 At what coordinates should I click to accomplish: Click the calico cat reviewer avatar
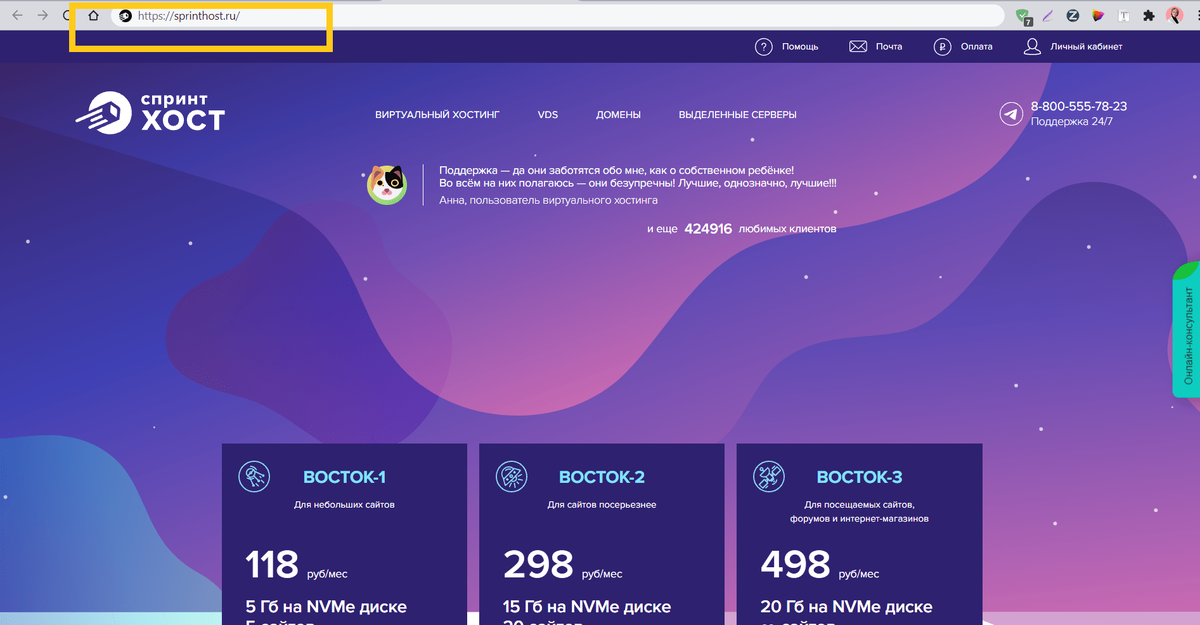(x=387, y=185)
